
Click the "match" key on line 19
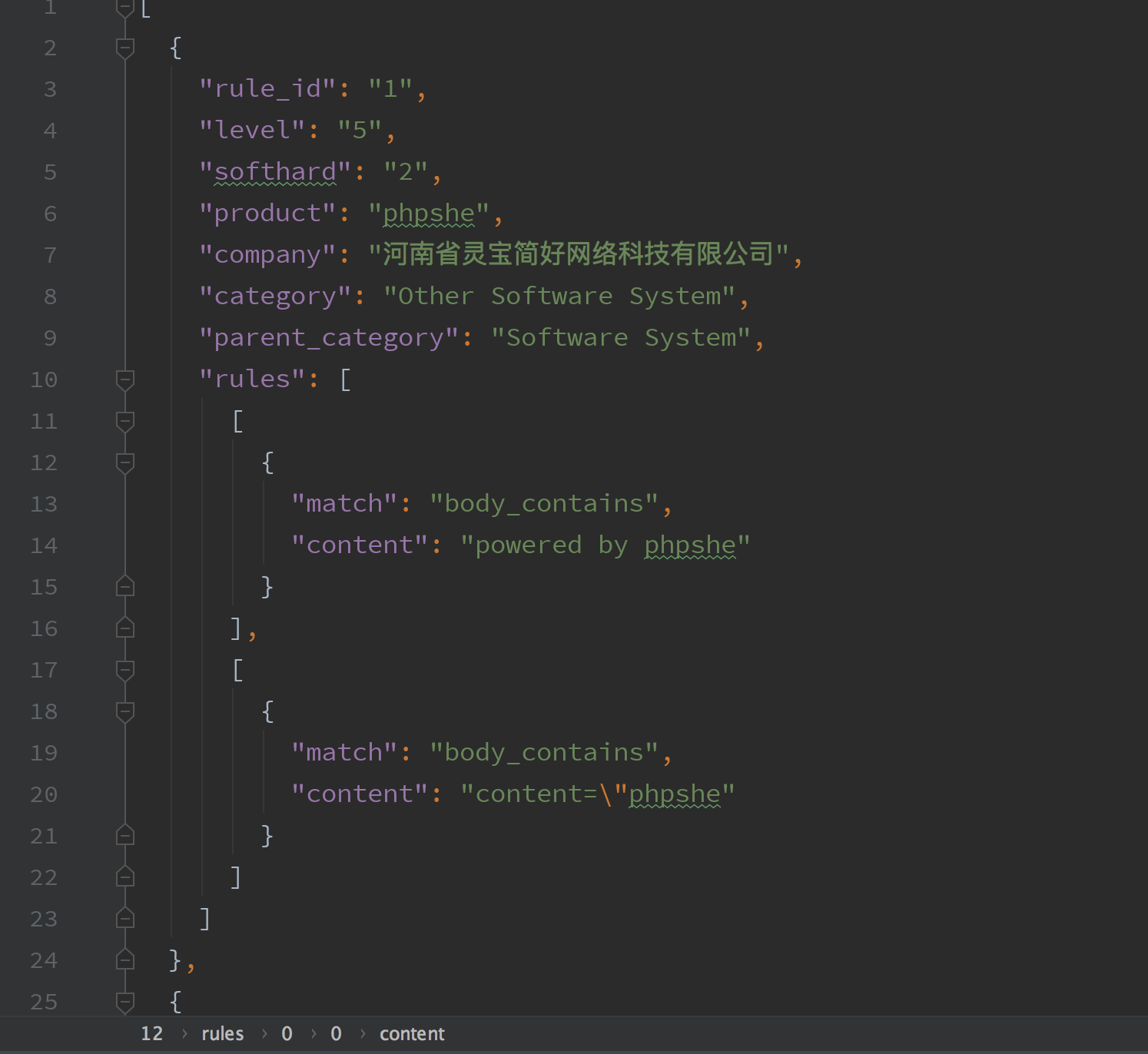(344, 753)
